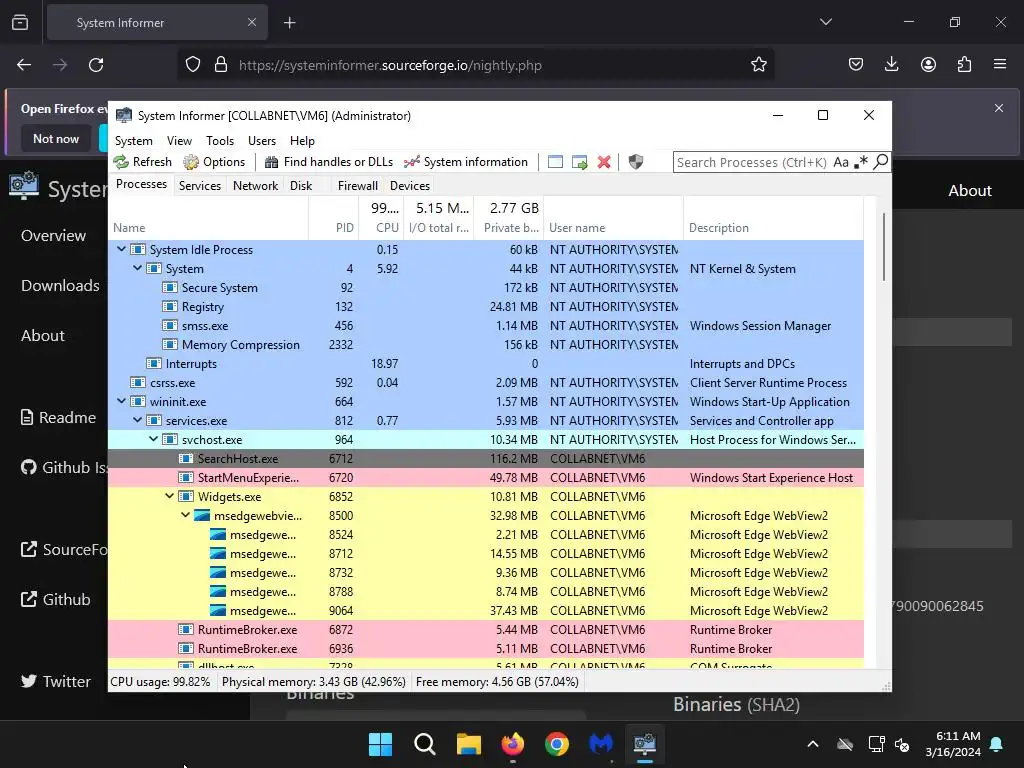Open the Tools menu
Screen dimensions: 1024x768
pyautogui.click(x=219, y=141)
